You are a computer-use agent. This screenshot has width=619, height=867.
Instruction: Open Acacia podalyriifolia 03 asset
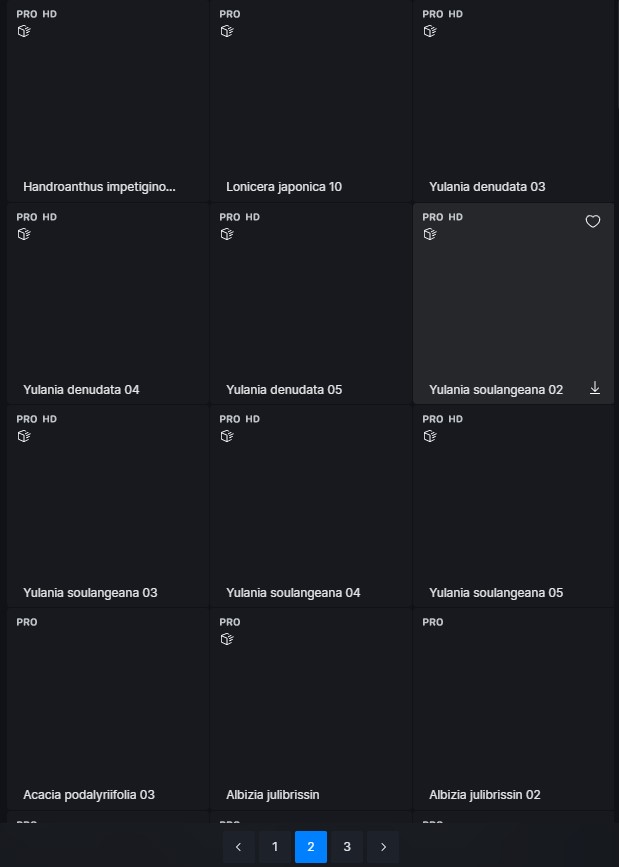108,709
